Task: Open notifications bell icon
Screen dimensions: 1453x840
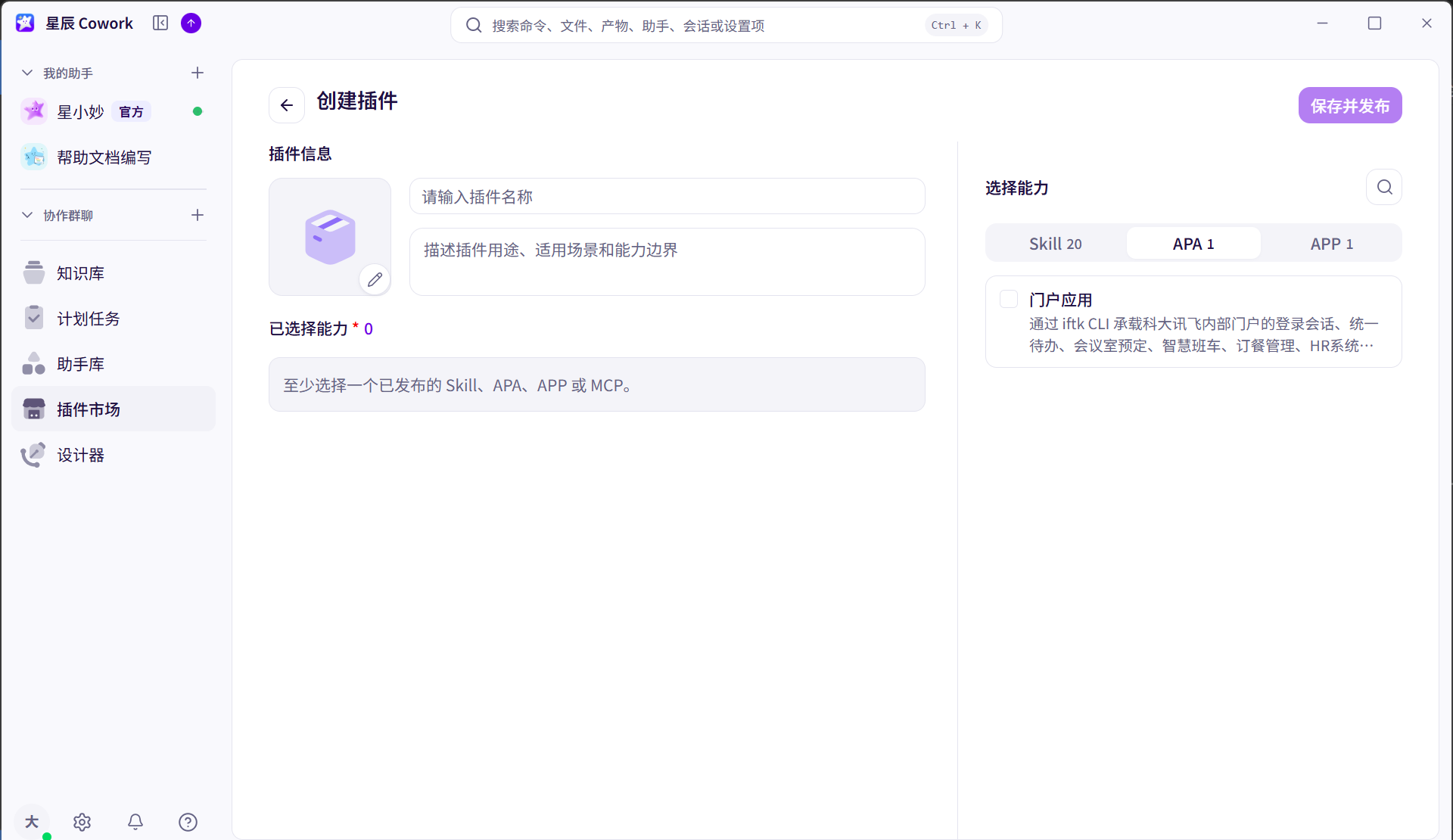Action: (135, 822)
